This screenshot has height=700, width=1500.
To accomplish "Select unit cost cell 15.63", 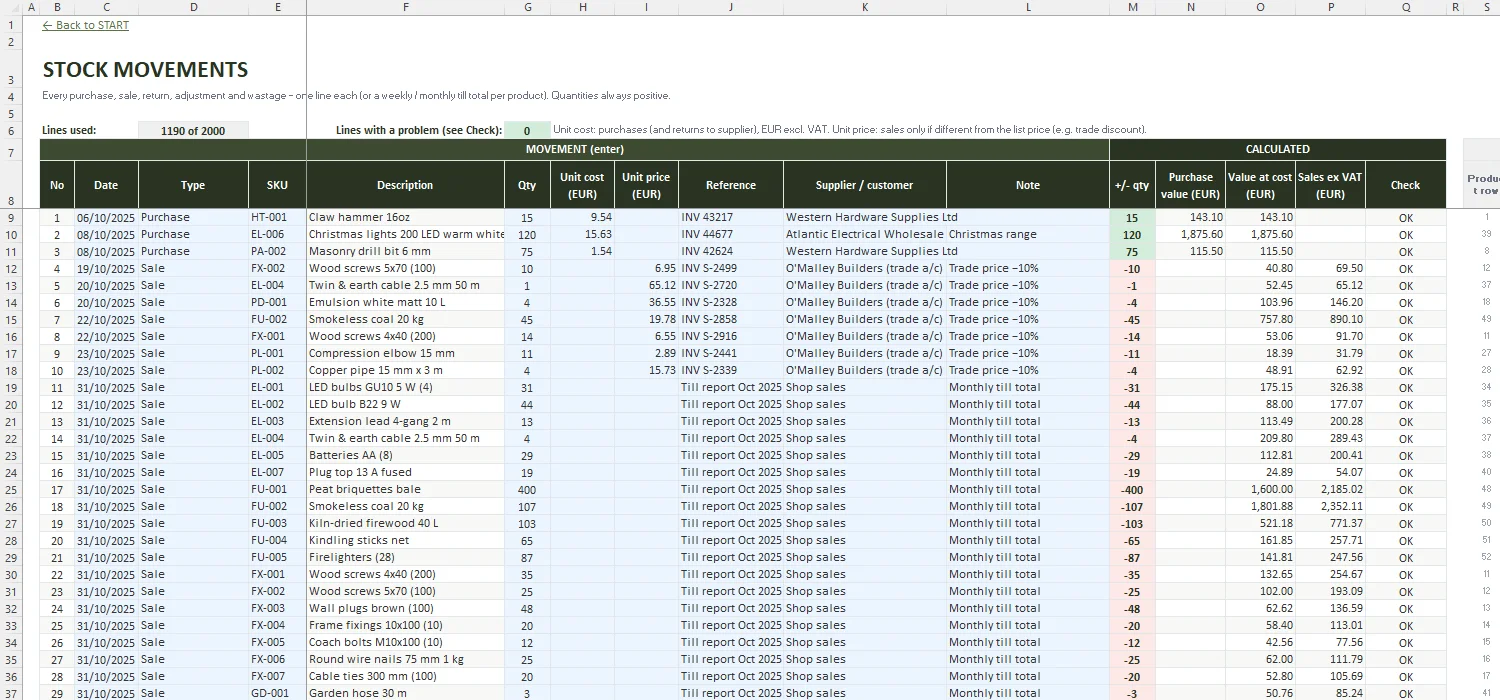I will point(583,234).
